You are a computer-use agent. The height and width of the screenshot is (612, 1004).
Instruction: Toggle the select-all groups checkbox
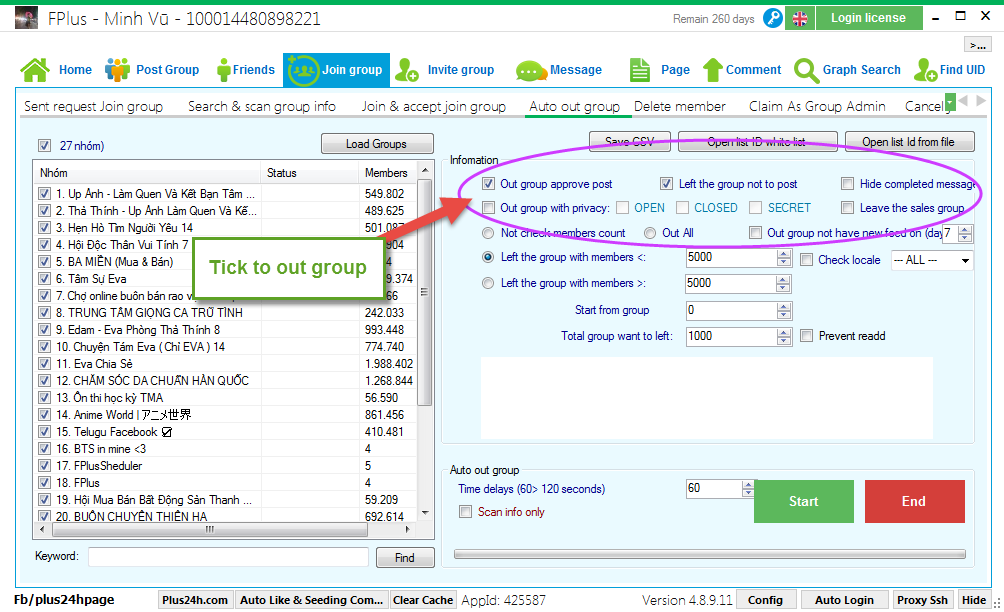[44, 145]
